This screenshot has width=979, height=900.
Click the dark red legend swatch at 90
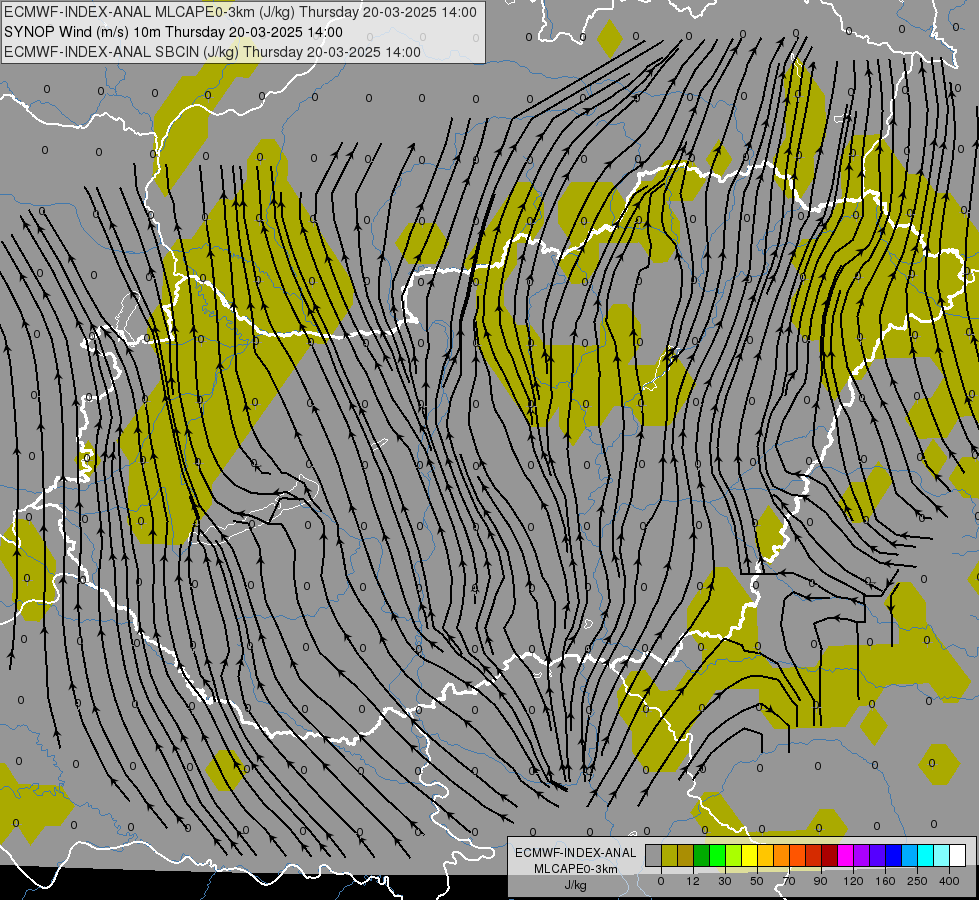point(829,855)
